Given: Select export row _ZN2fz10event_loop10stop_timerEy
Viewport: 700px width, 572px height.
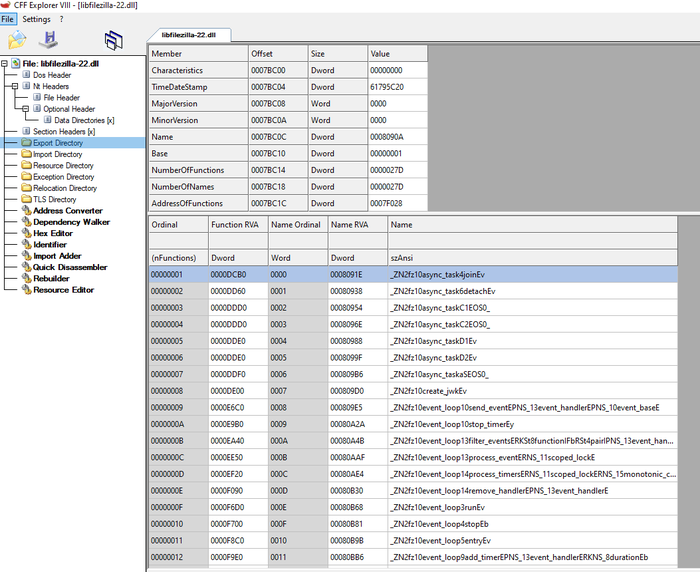Looking at the screenshot, I should click(x=413, y=424).
